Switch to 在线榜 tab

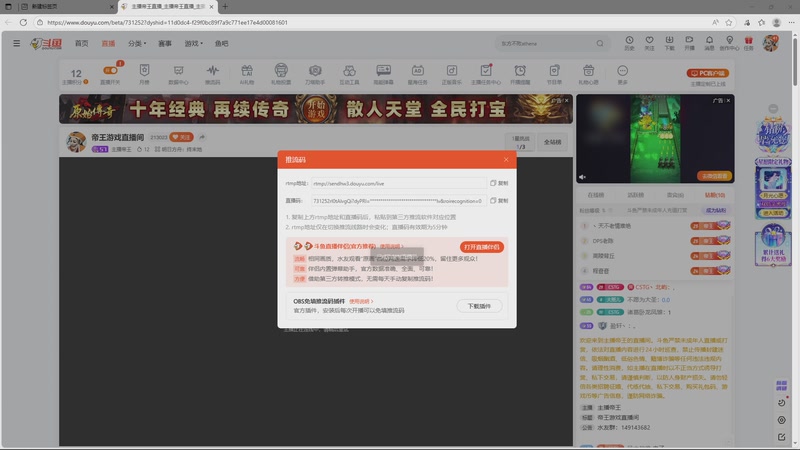pos(595,195)
